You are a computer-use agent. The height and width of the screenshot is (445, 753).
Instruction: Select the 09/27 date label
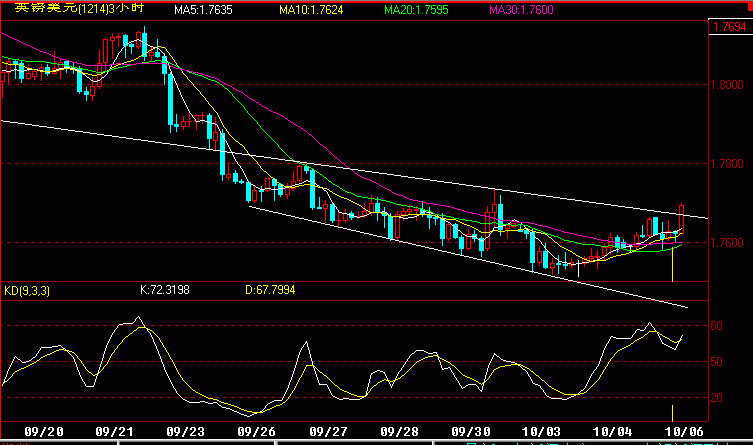328,432
